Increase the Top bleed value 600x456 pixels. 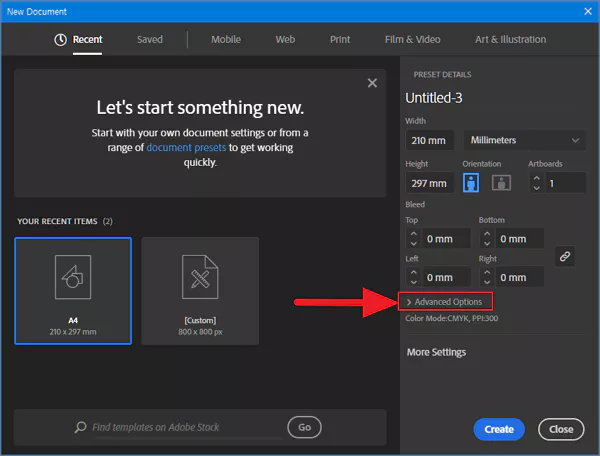coord(413,234)
